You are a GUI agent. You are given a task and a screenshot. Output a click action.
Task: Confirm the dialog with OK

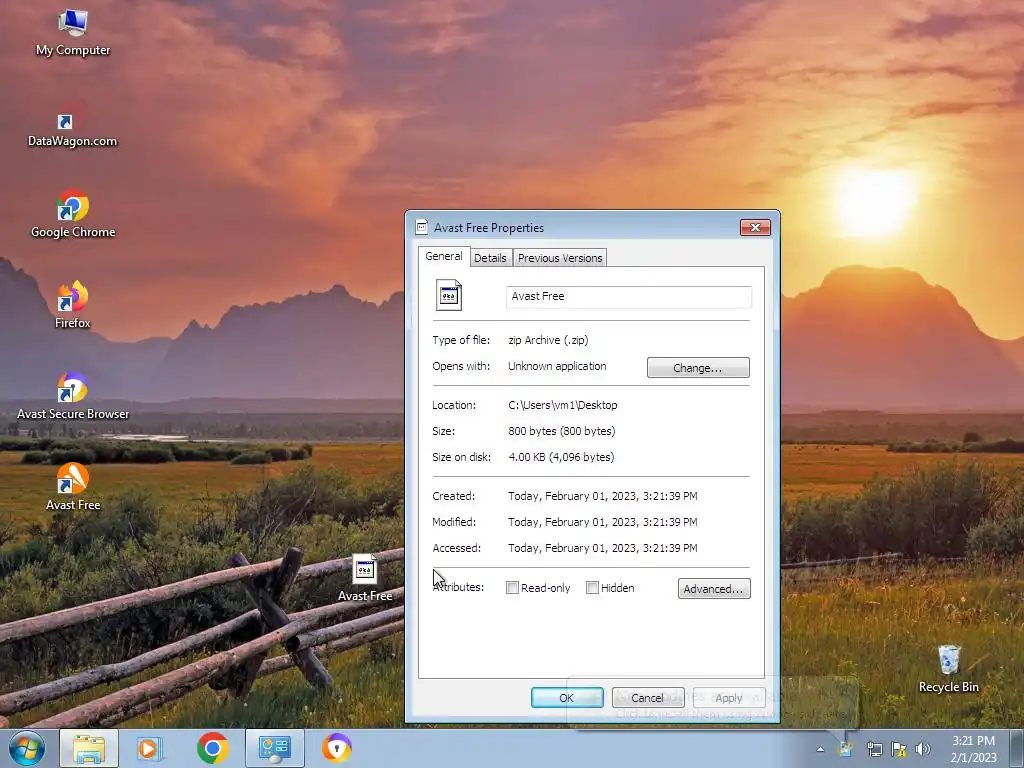567,697
